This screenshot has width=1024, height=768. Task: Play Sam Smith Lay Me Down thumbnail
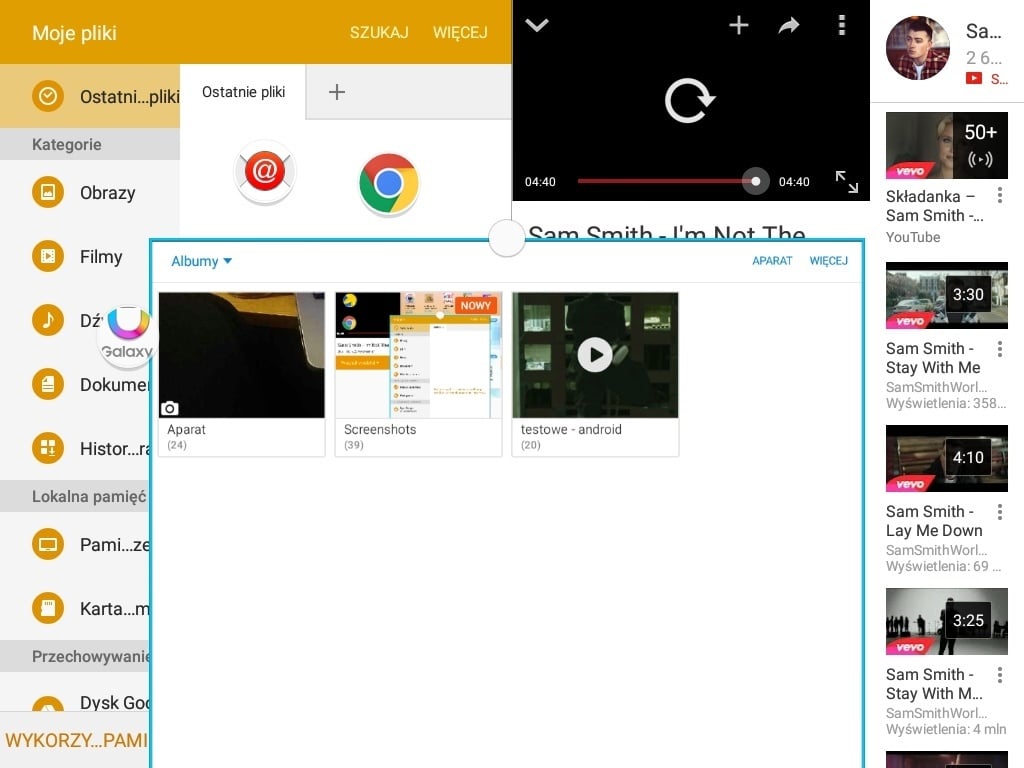coord(946,458)
